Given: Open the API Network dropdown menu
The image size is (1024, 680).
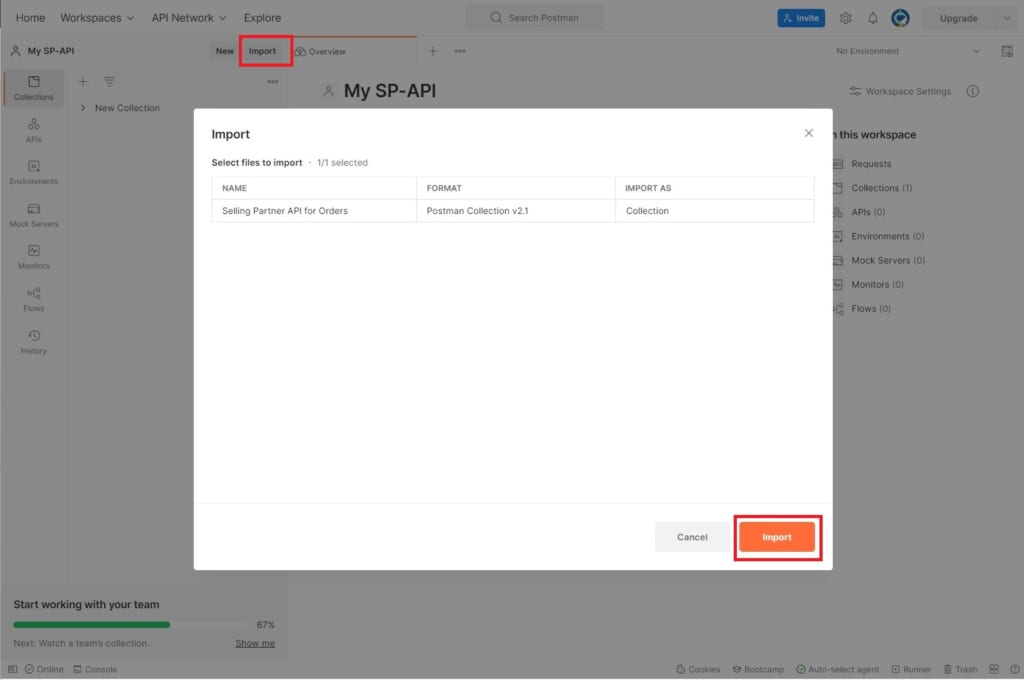Looking at the screenshot, I should [189, 18].
